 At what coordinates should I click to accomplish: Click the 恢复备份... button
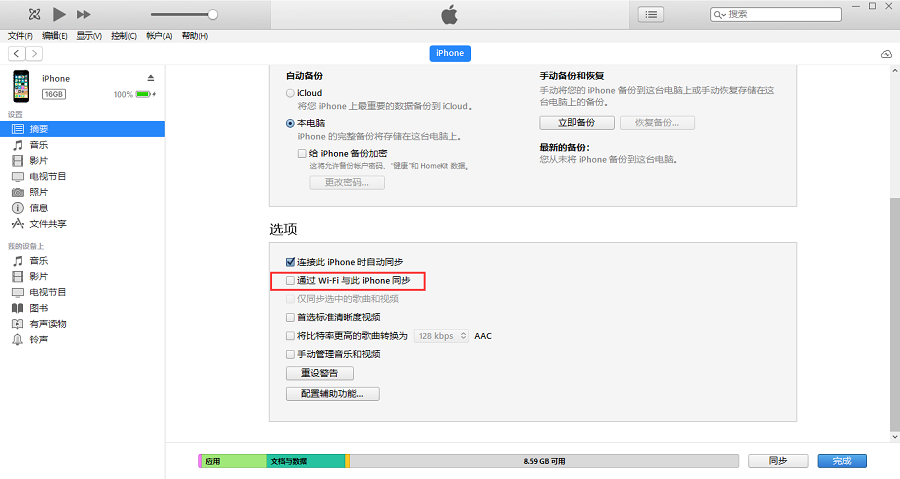(657, 123)
